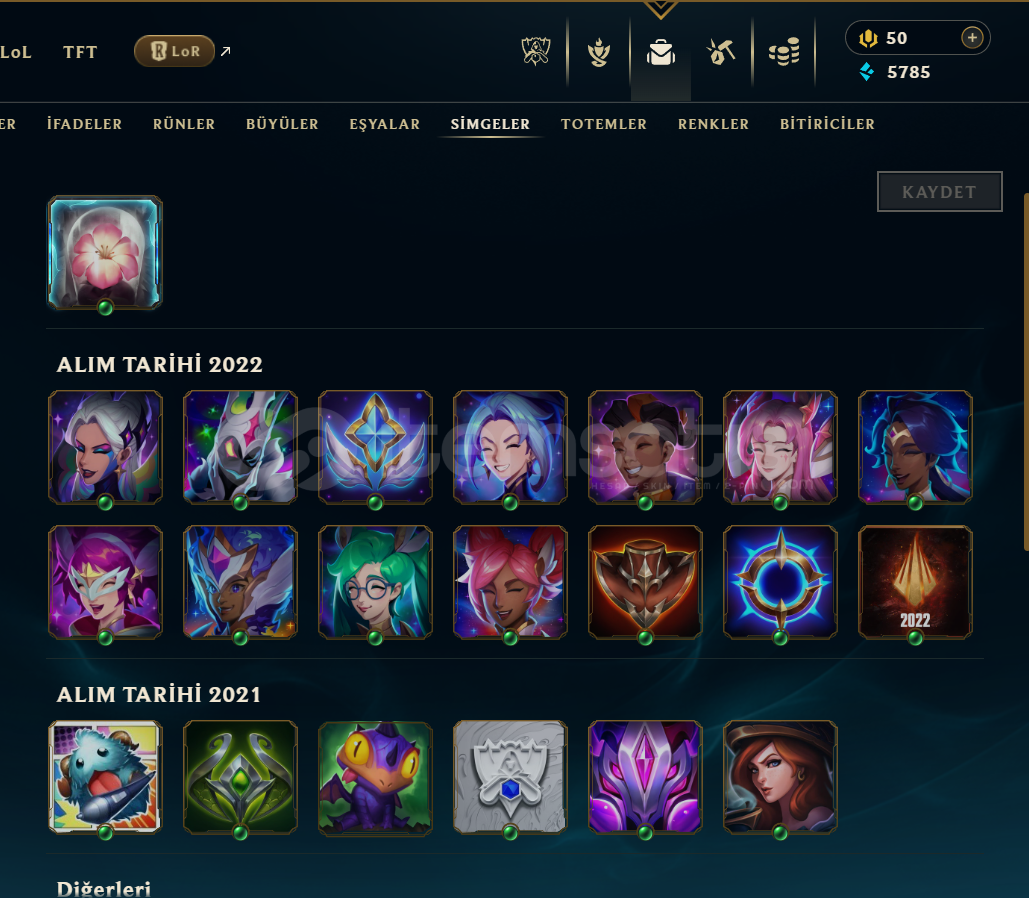Choose the purple dragon yellow-eyed icon
Image resolution: width=1029 pixels, height=898 pixels.
click(x=375, y=777)
